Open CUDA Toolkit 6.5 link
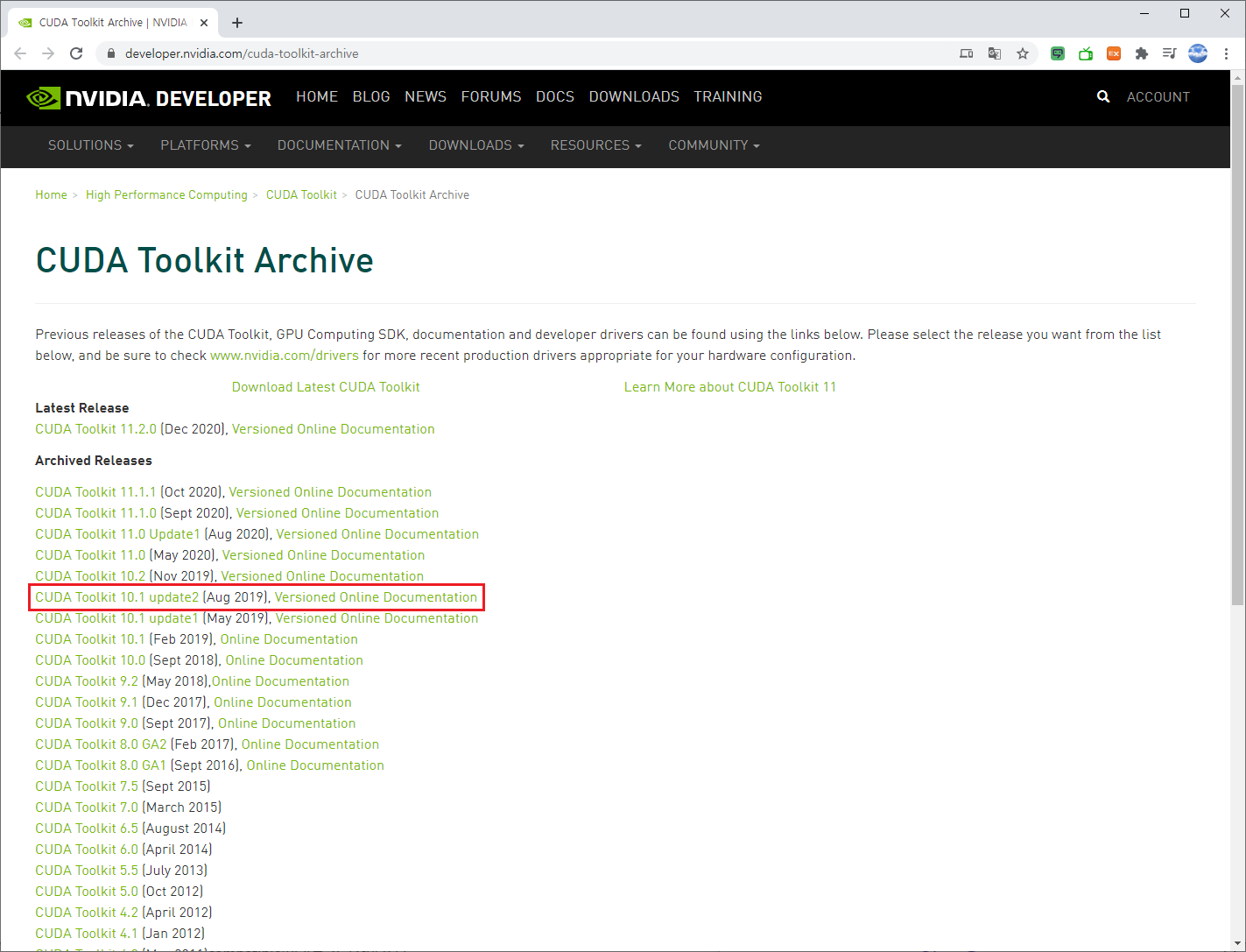1246x952 pixels. pyautogui.click(x=87, y=829)
